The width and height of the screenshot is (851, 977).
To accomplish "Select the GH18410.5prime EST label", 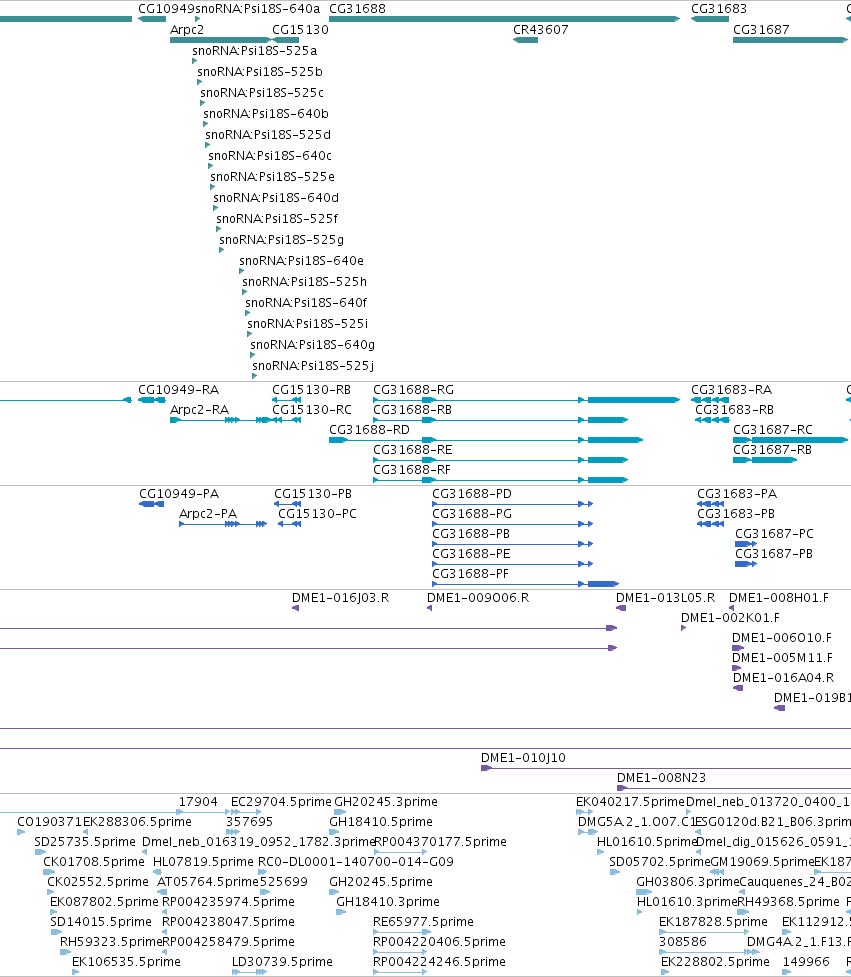I will click(381, 821).
